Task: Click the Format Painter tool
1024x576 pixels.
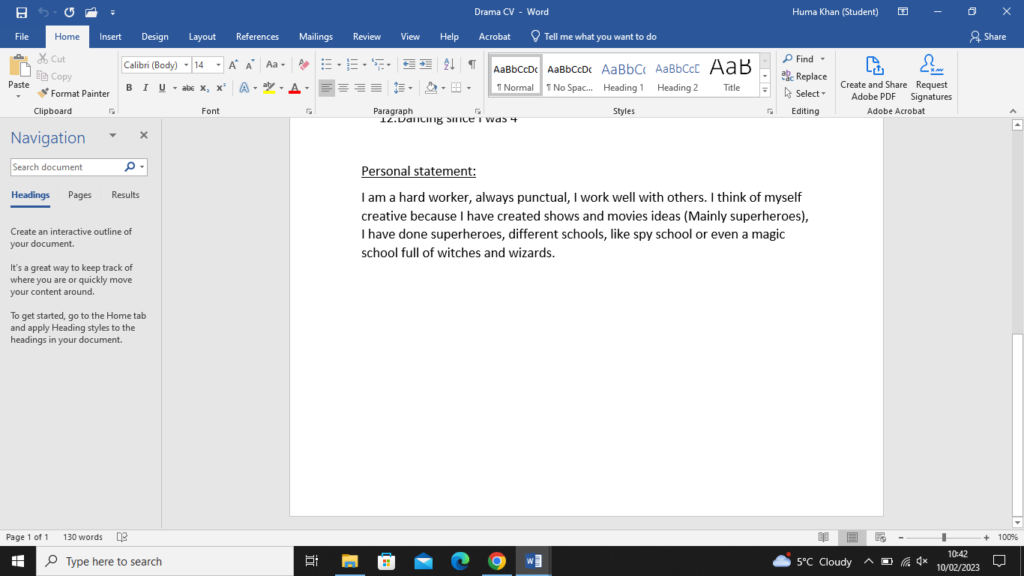Action: click(x=74, y=93)
